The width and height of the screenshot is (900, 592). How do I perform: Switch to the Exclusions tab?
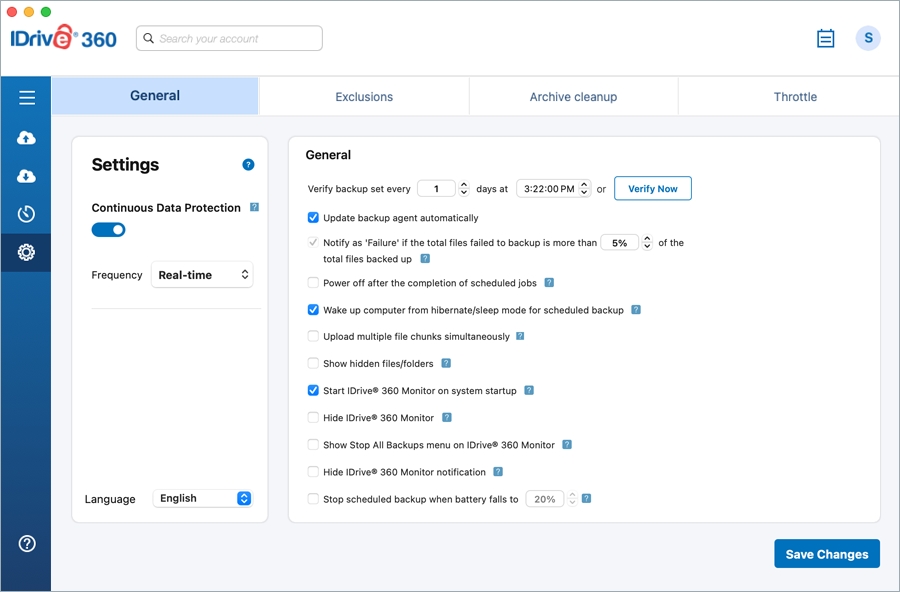pos(364,97)
